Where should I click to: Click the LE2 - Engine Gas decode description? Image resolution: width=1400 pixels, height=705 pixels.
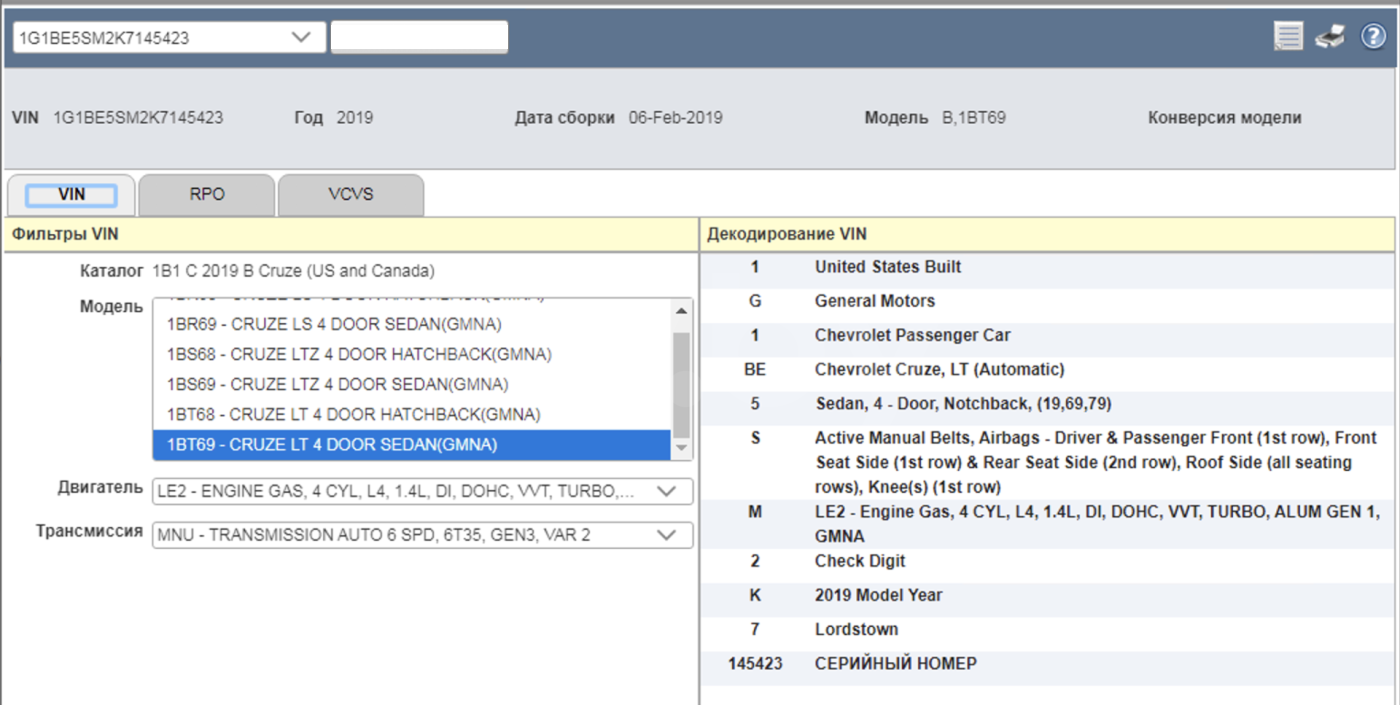1098,524
